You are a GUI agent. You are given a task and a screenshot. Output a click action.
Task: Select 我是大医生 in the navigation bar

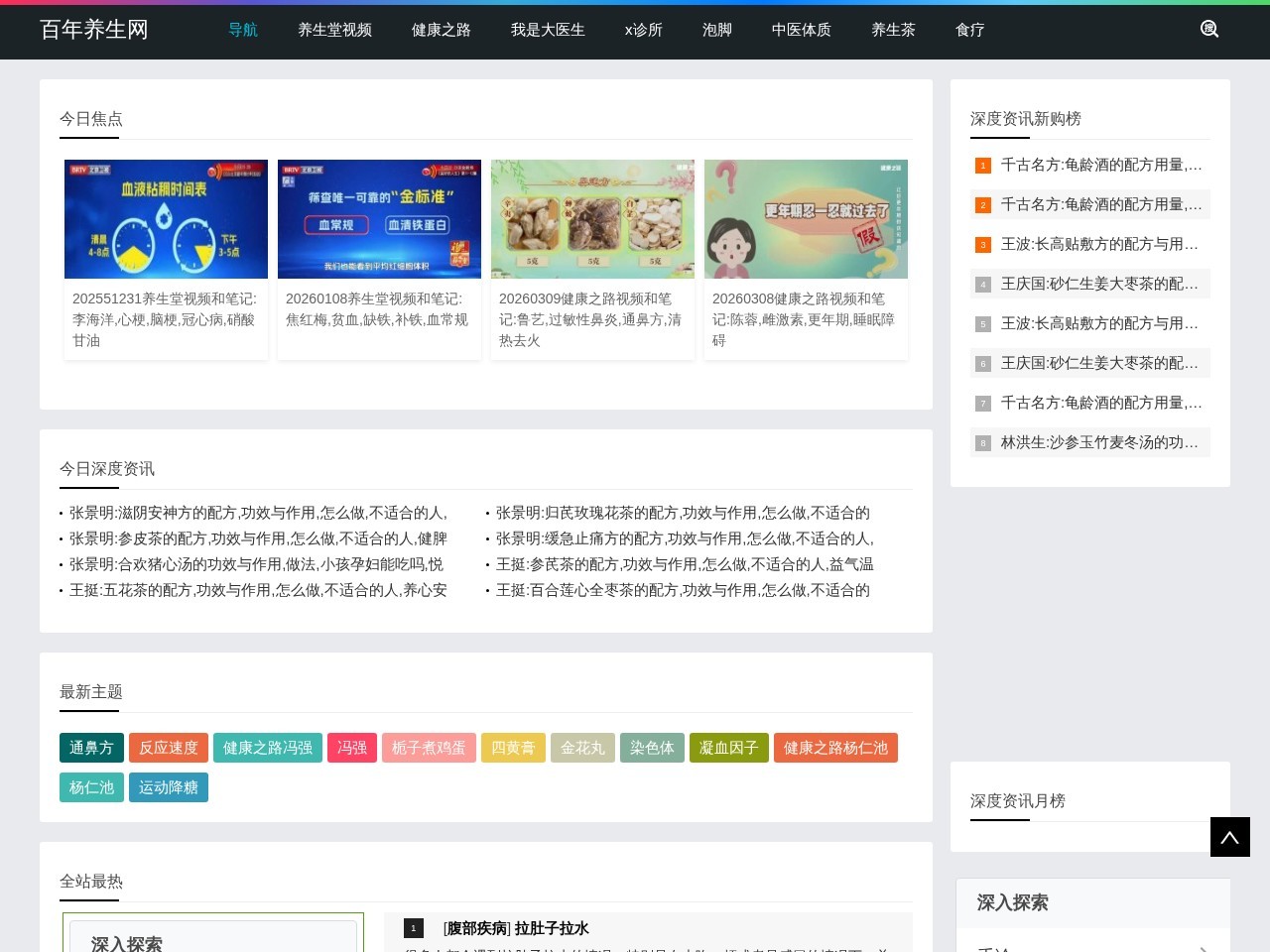[x=547, y=30]
